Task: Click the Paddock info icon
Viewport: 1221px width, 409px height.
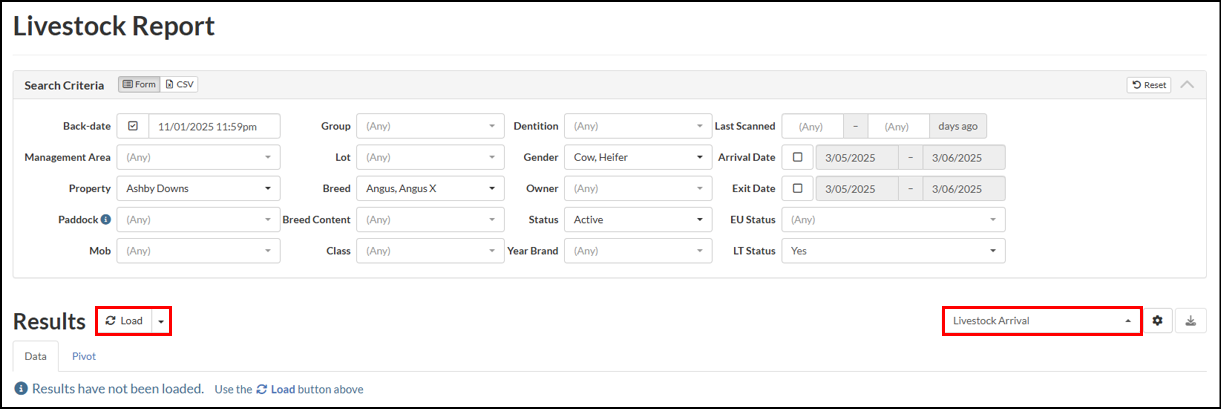Action: (x=106, y=219)
